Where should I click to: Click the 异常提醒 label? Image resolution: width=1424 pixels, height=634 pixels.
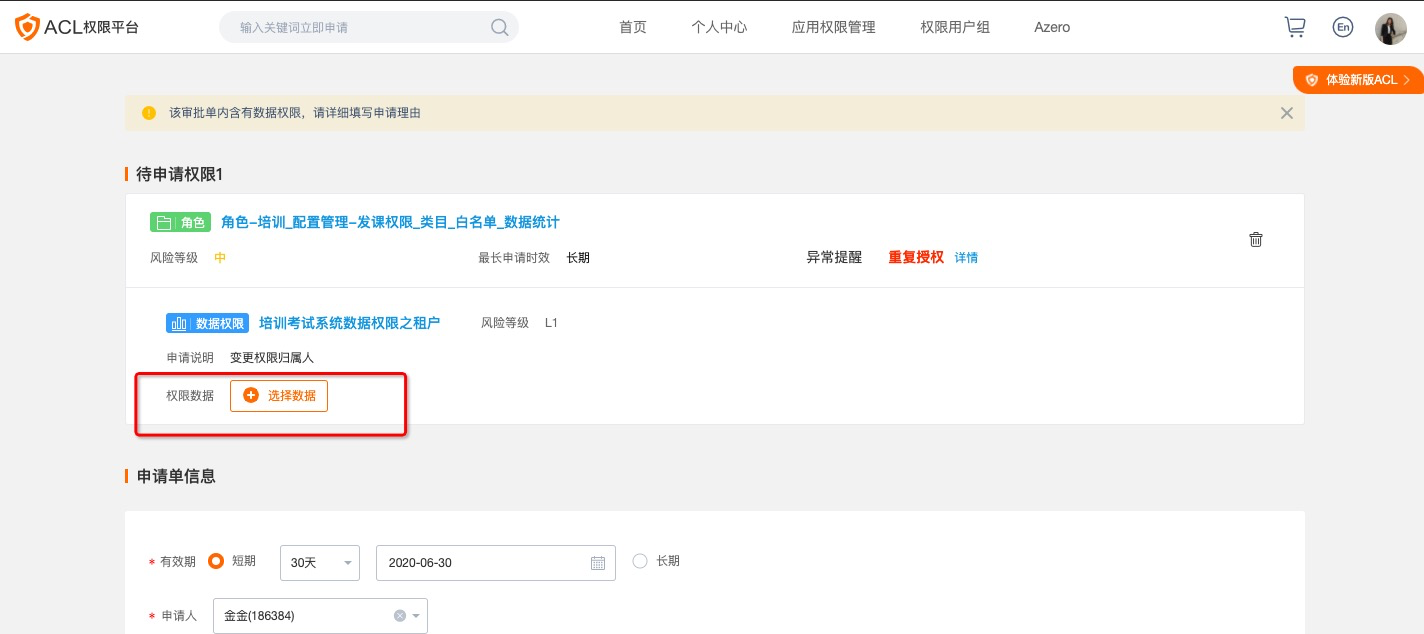pos(834,257)
